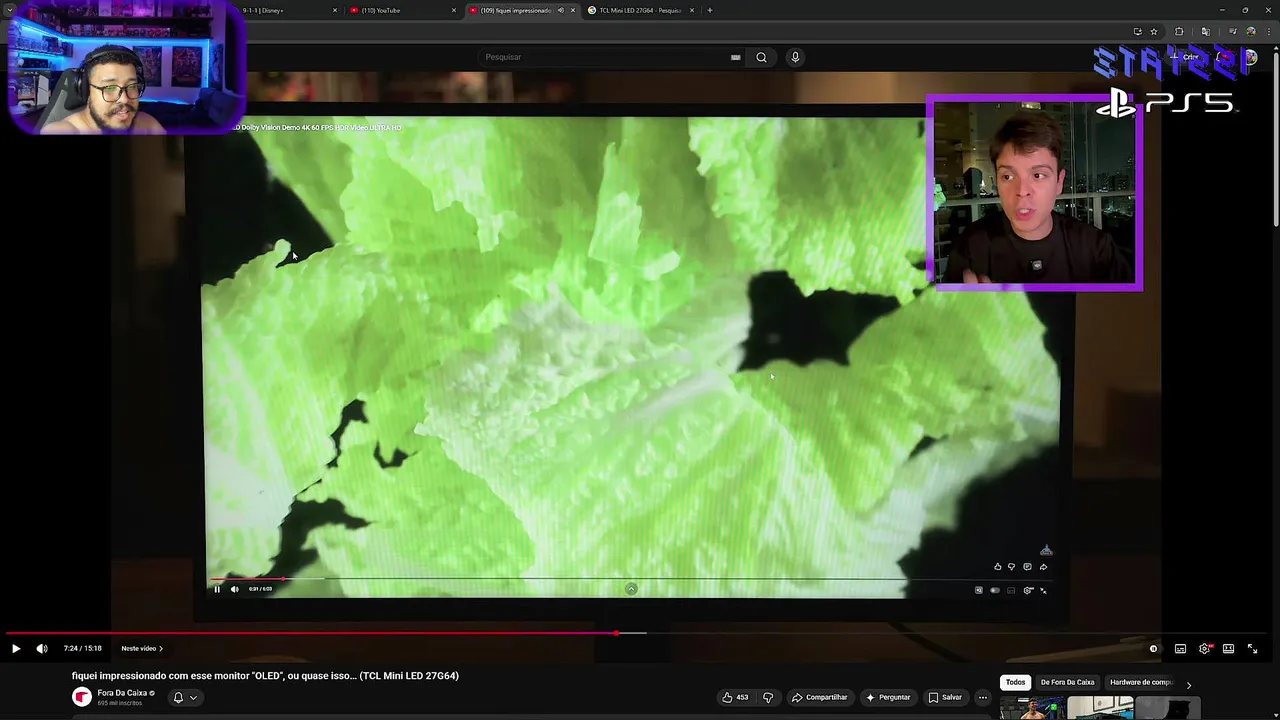Bookmark this page with star icon
1280x720 pixels.
pyautogui.click(x=1154, y=31)
